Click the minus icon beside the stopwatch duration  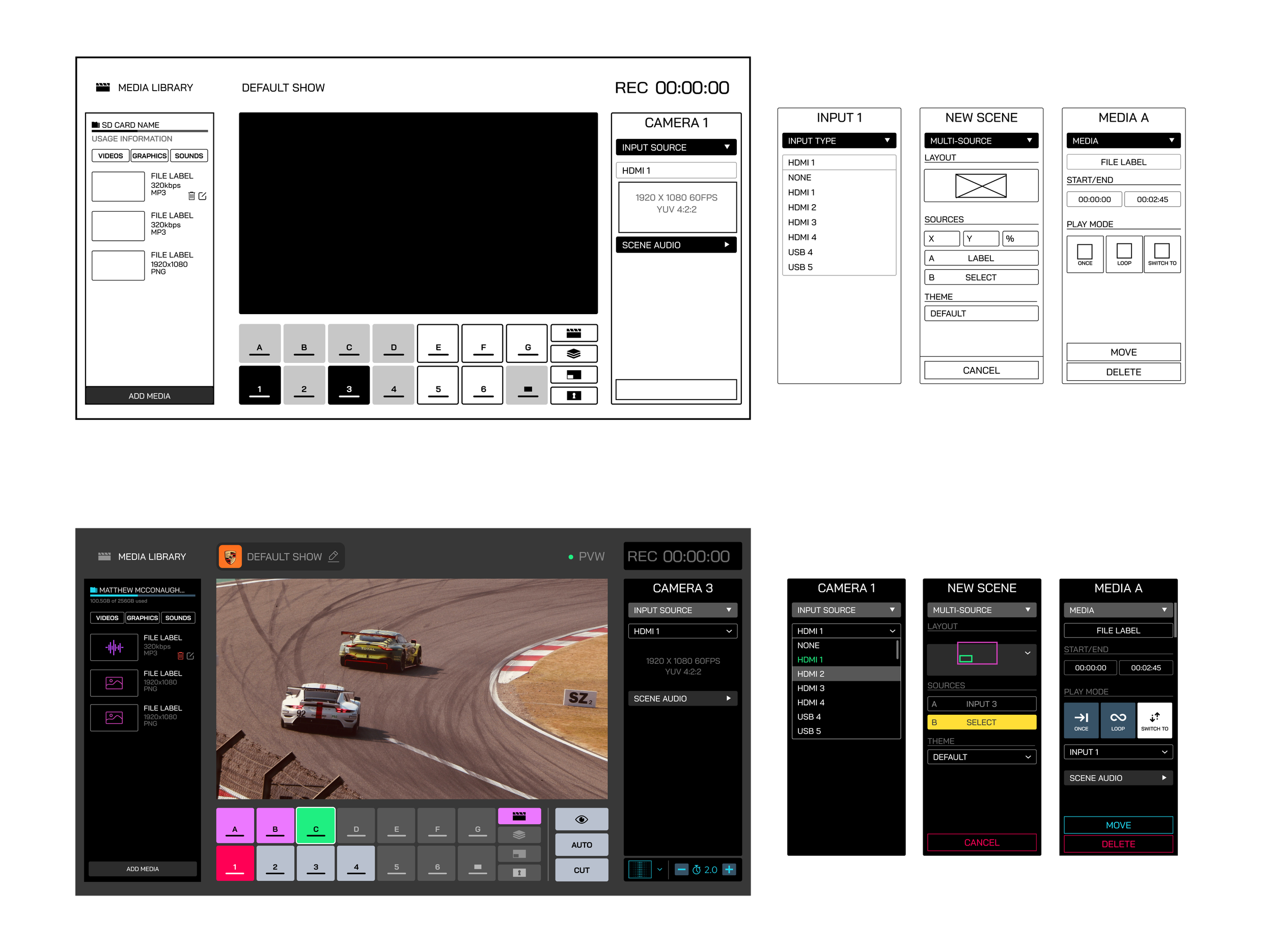coord(681,869)
